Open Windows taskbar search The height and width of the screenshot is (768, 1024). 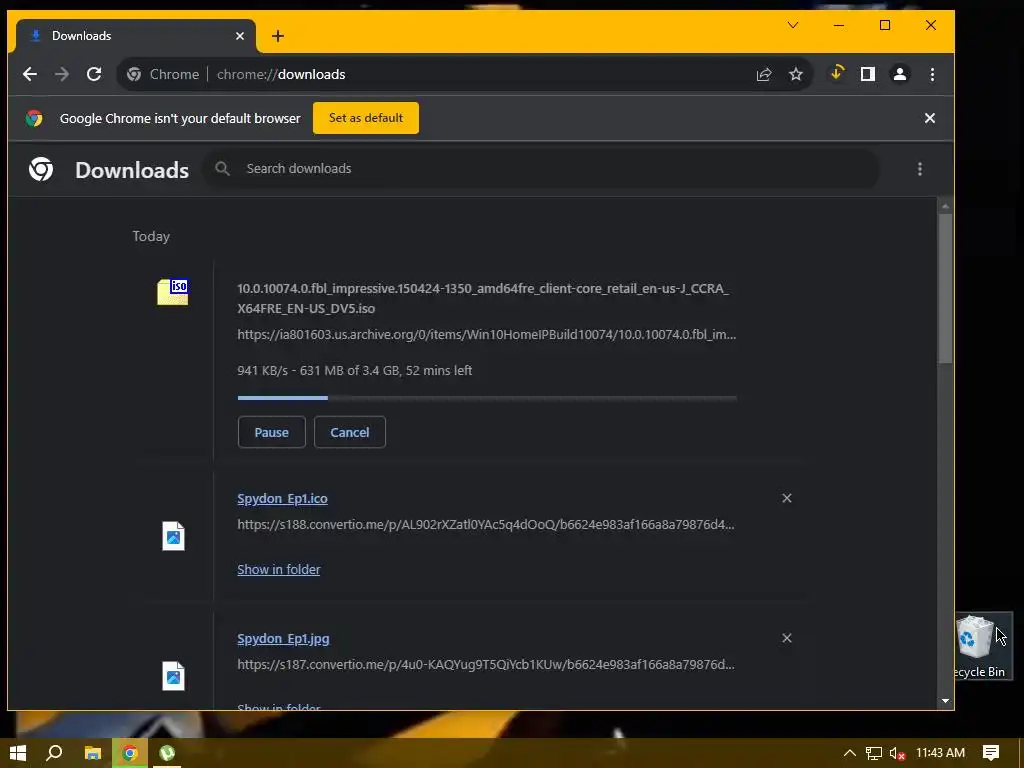[x=54, y=753]
